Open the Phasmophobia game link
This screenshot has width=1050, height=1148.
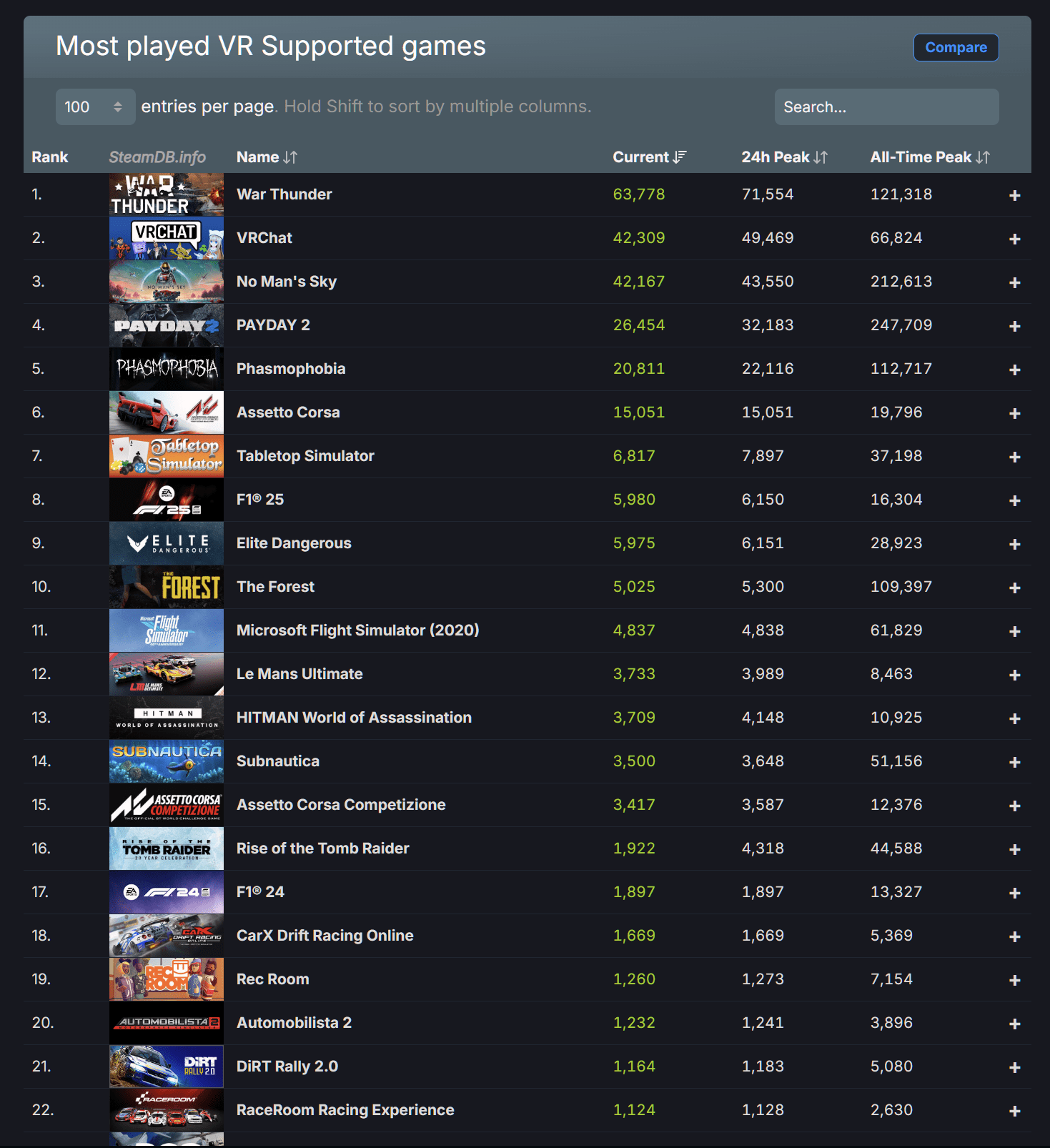coord(291,369)
